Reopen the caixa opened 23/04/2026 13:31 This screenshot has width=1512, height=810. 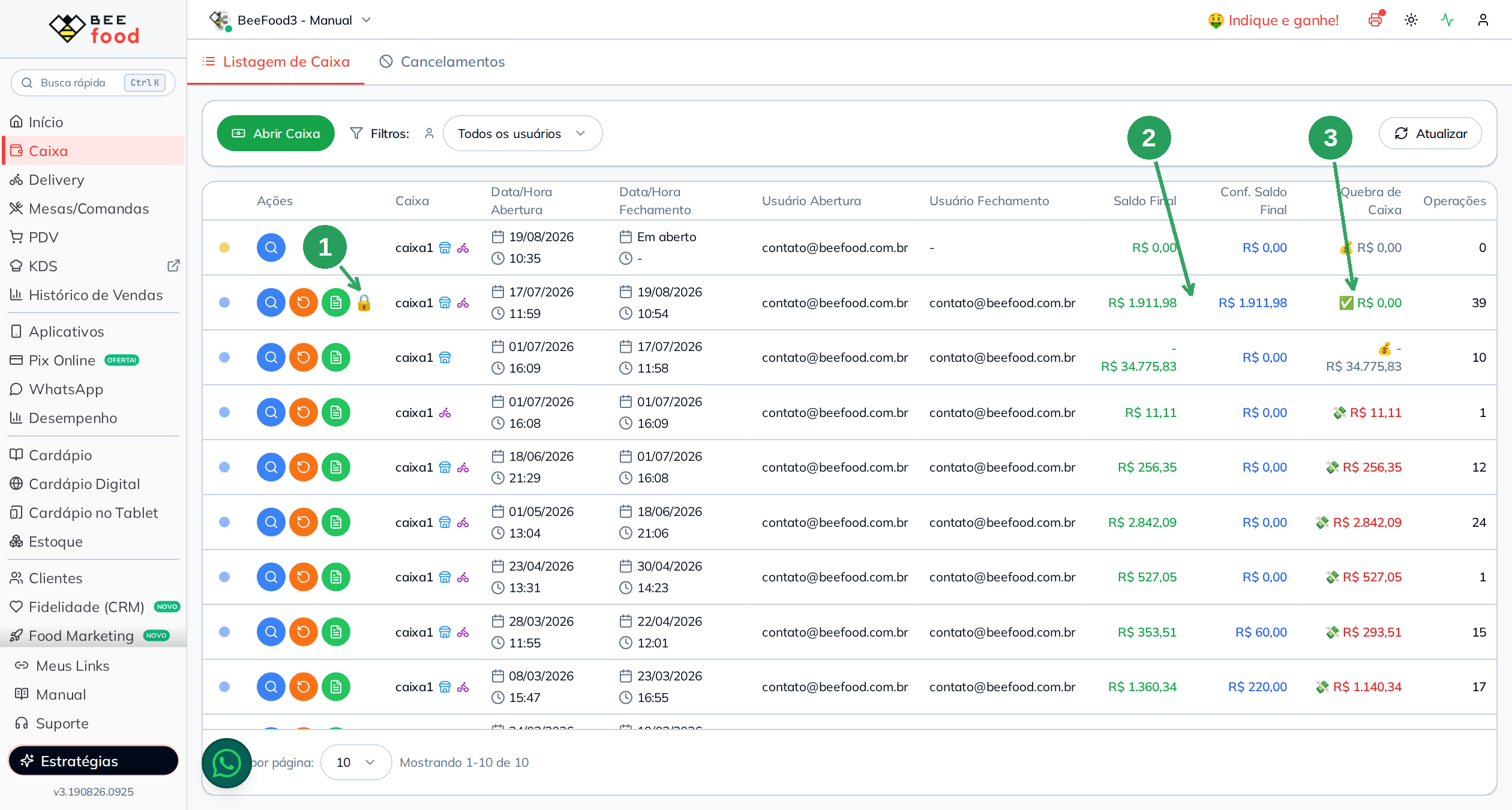pyautogui.click(x=304, y=577)
